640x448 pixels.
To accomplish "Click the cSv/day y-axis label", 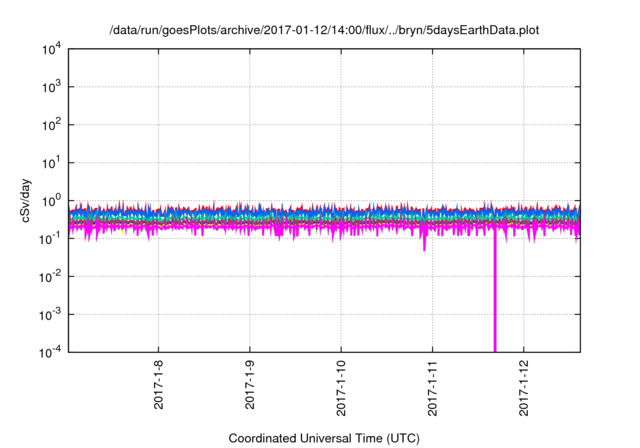I will pos(26,200).
